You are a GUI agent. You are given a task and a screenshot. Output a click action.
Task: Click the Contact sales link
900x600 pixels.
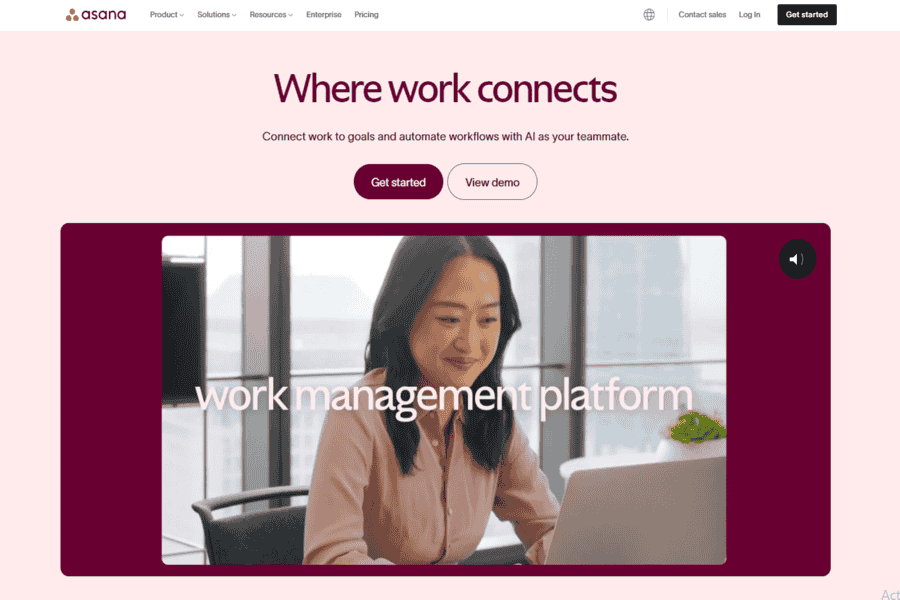pos(702,14)
